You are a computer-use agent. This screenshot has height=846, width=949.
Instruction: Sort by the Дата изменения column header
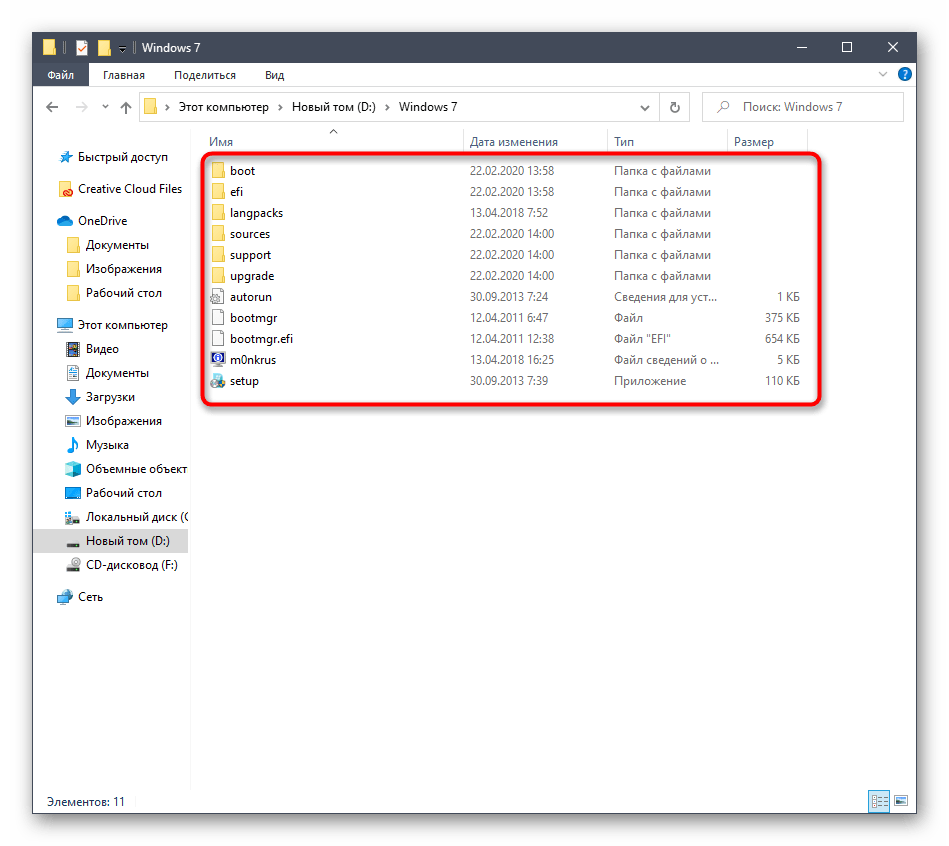point(514,142)
